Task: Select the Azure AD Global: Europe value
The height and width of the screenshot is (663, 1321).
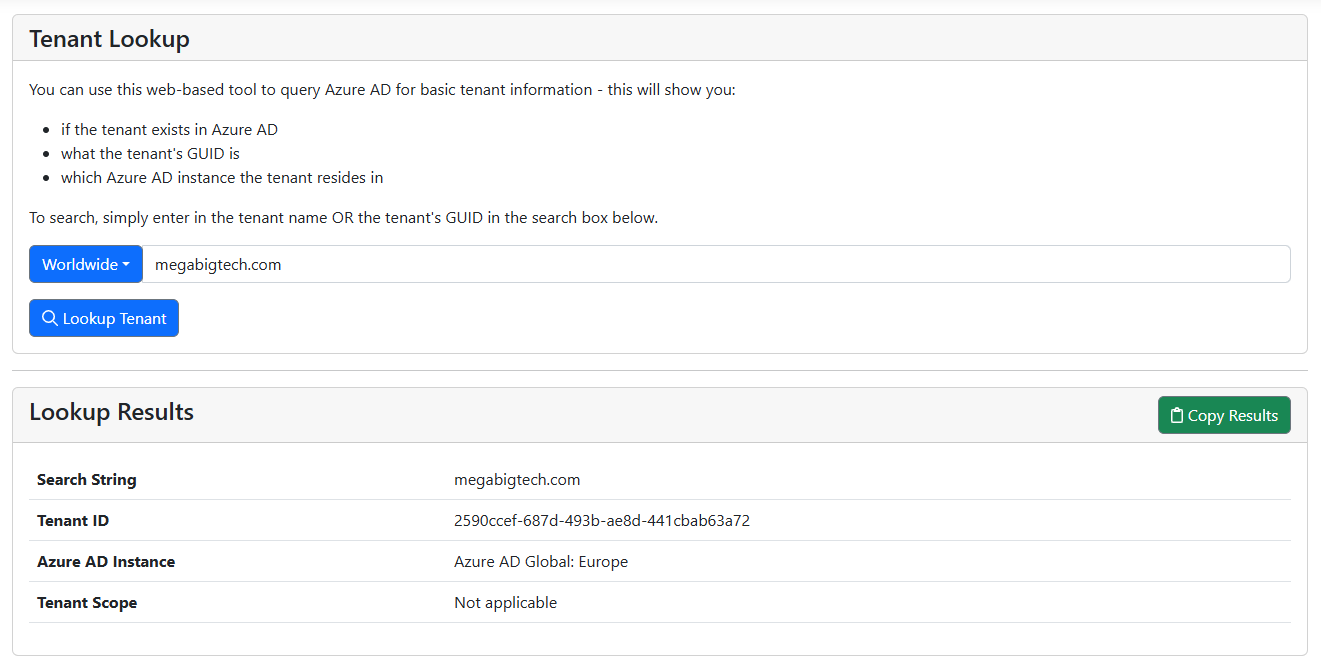Action: click(x=541, y=561)
